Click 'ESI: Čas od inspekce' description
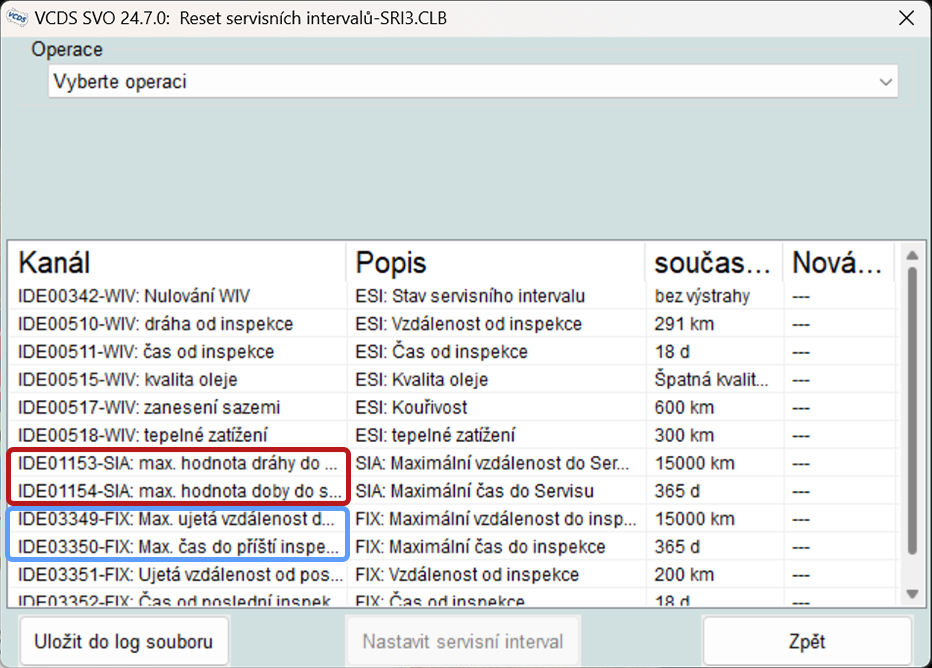 coord(441,352)
